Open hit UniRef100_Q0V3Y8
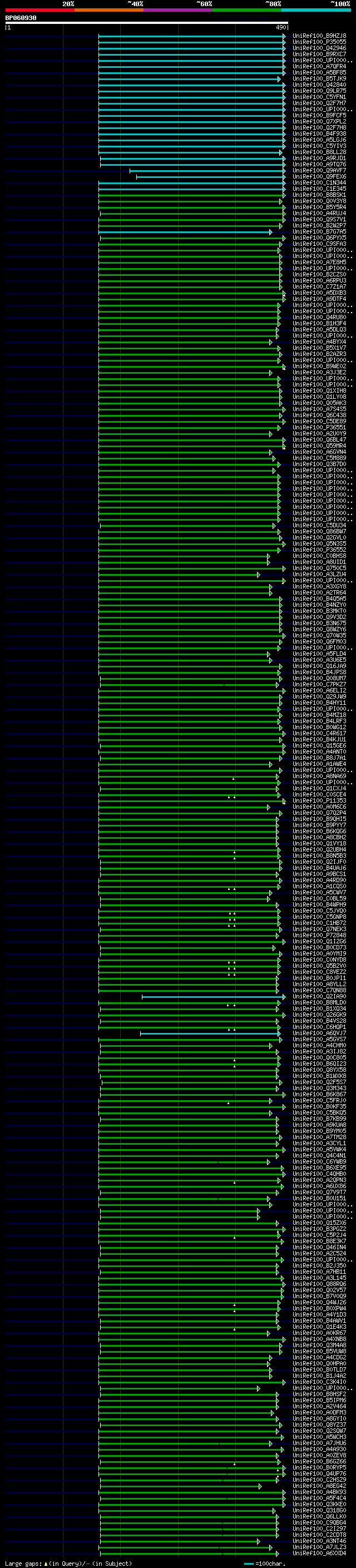The height and width of the screenshot is (1568, 356). pos(319,201)
